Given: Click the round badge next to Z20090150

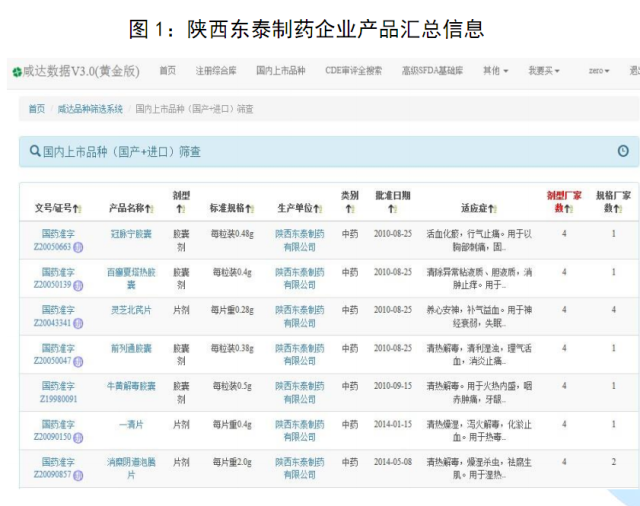Looking at the screenshot, I should point(78,437).
